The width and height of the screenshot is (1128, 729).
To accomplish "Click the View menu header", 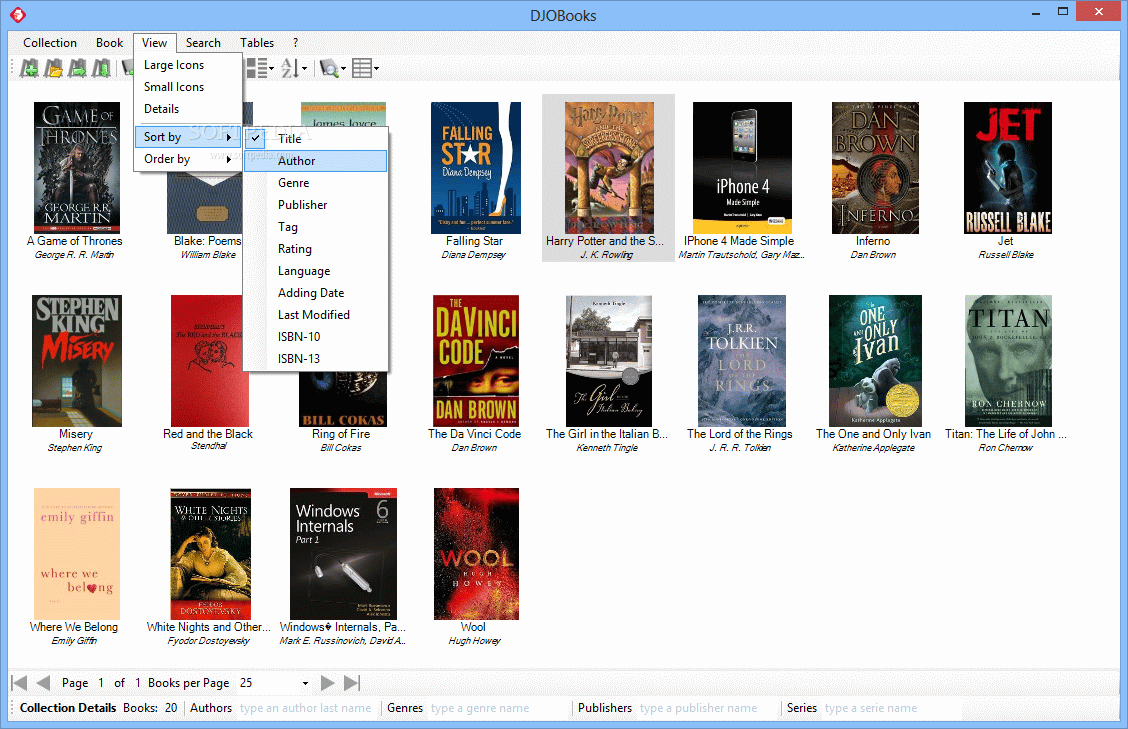I will point(154,42).
